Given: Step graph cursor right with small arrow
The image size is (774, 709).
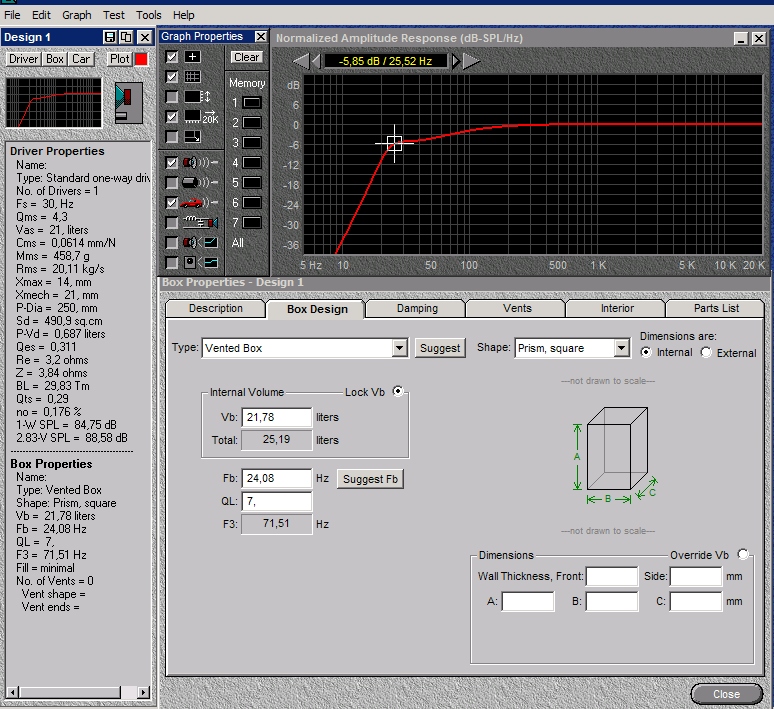Looking at the screenshot, I should coord(456,62).
